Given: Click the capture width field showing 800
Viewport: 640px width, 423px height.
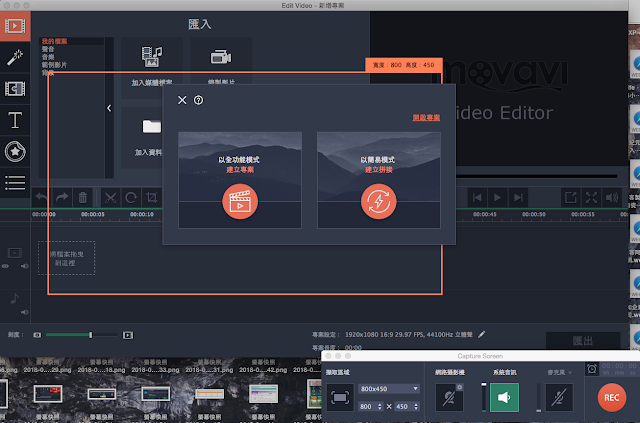Looking at the screenshot, I should tap(367, 407).
